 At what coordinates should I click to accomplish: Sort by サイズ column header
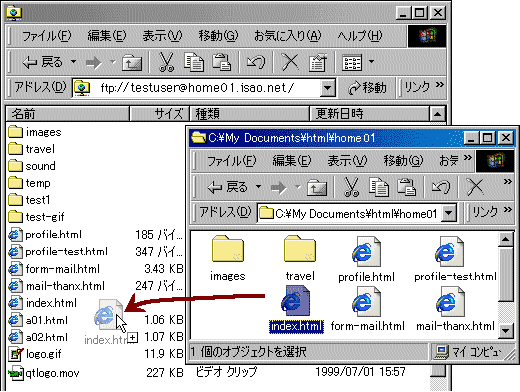point(160,114)
